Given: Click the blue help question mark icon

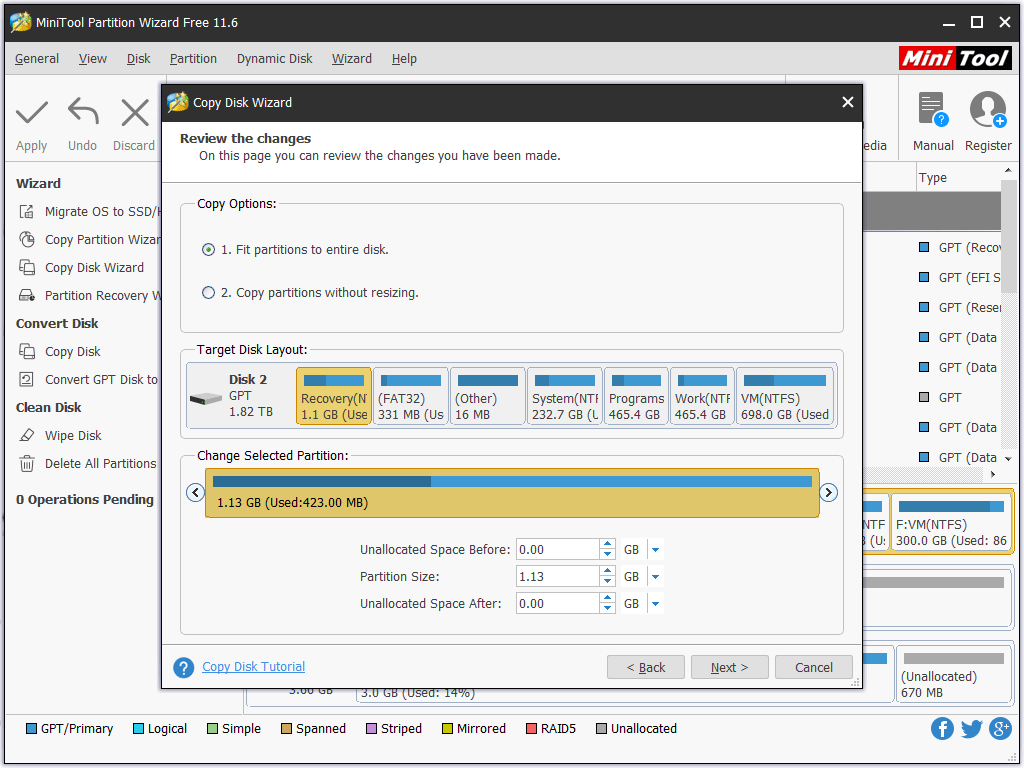Looking at the screenshot, I should [184, 667].
